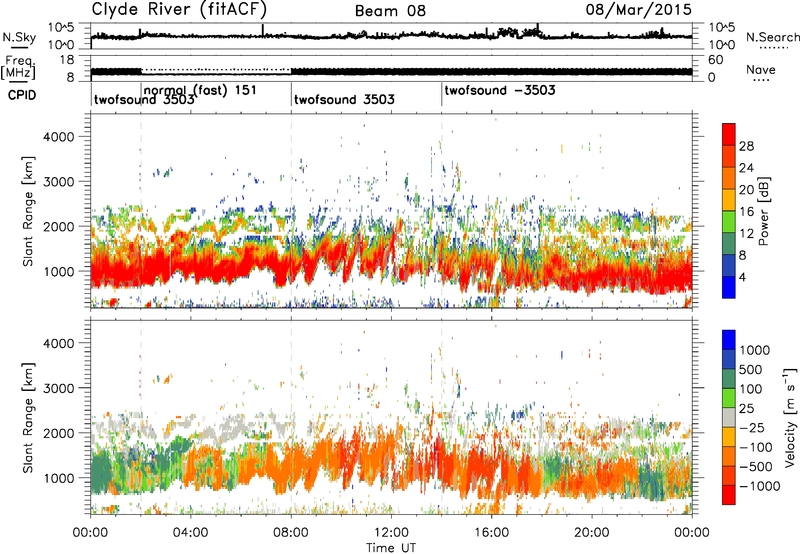Screen dimensions: 800x554
Task: Click the '04:00' time axis label
Action: (191, 533)
